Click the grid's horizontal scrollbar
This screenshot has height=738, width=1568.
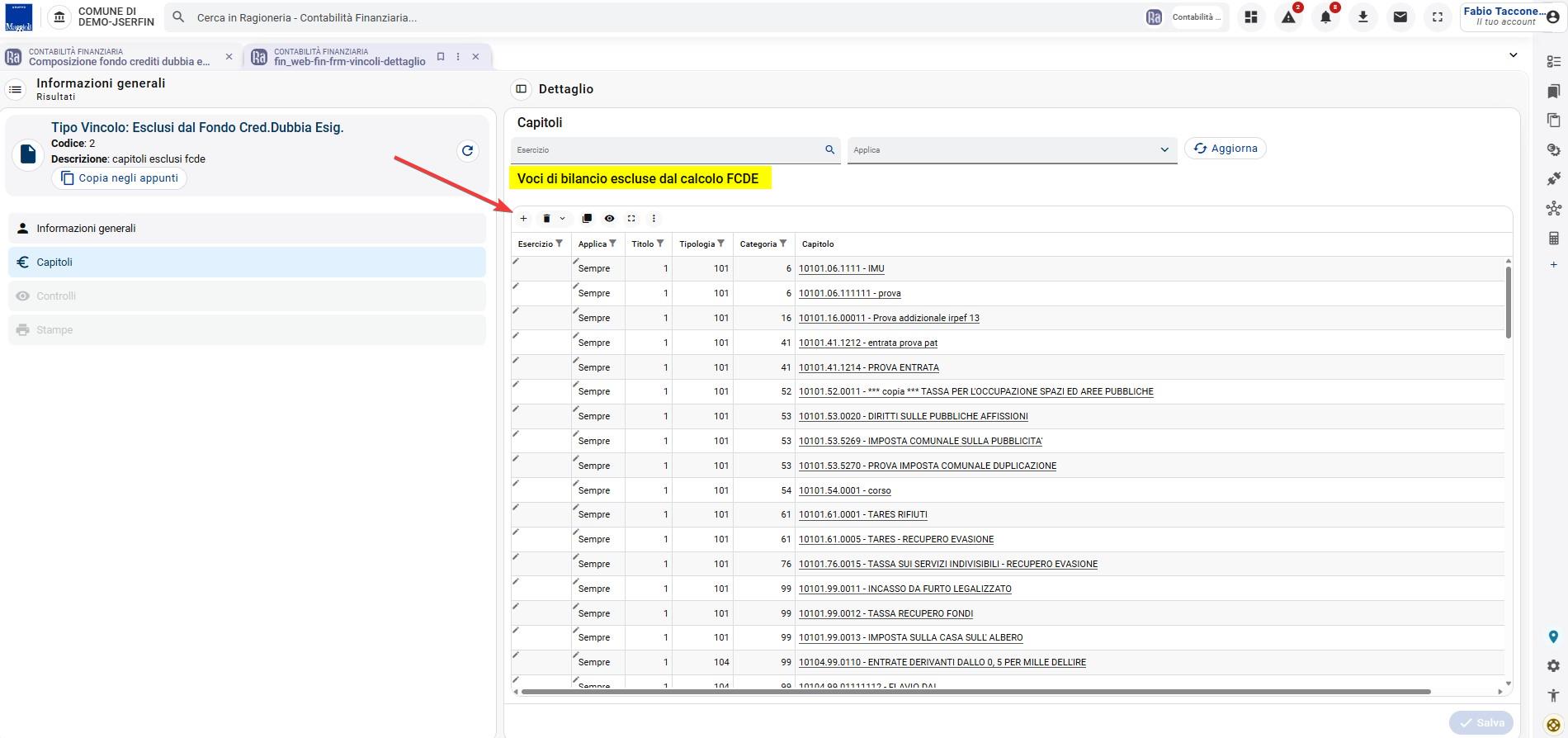975,692
